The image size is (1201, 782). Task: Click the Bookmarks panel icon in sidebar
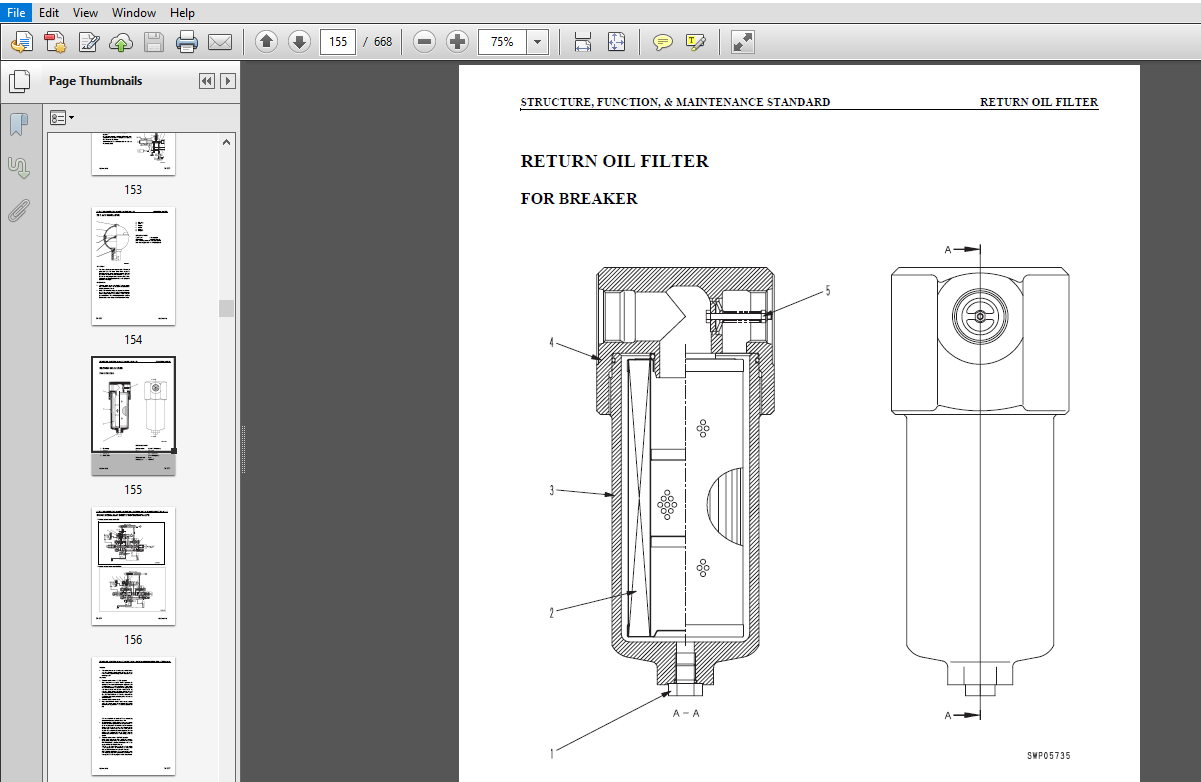(x=19, y=124)
